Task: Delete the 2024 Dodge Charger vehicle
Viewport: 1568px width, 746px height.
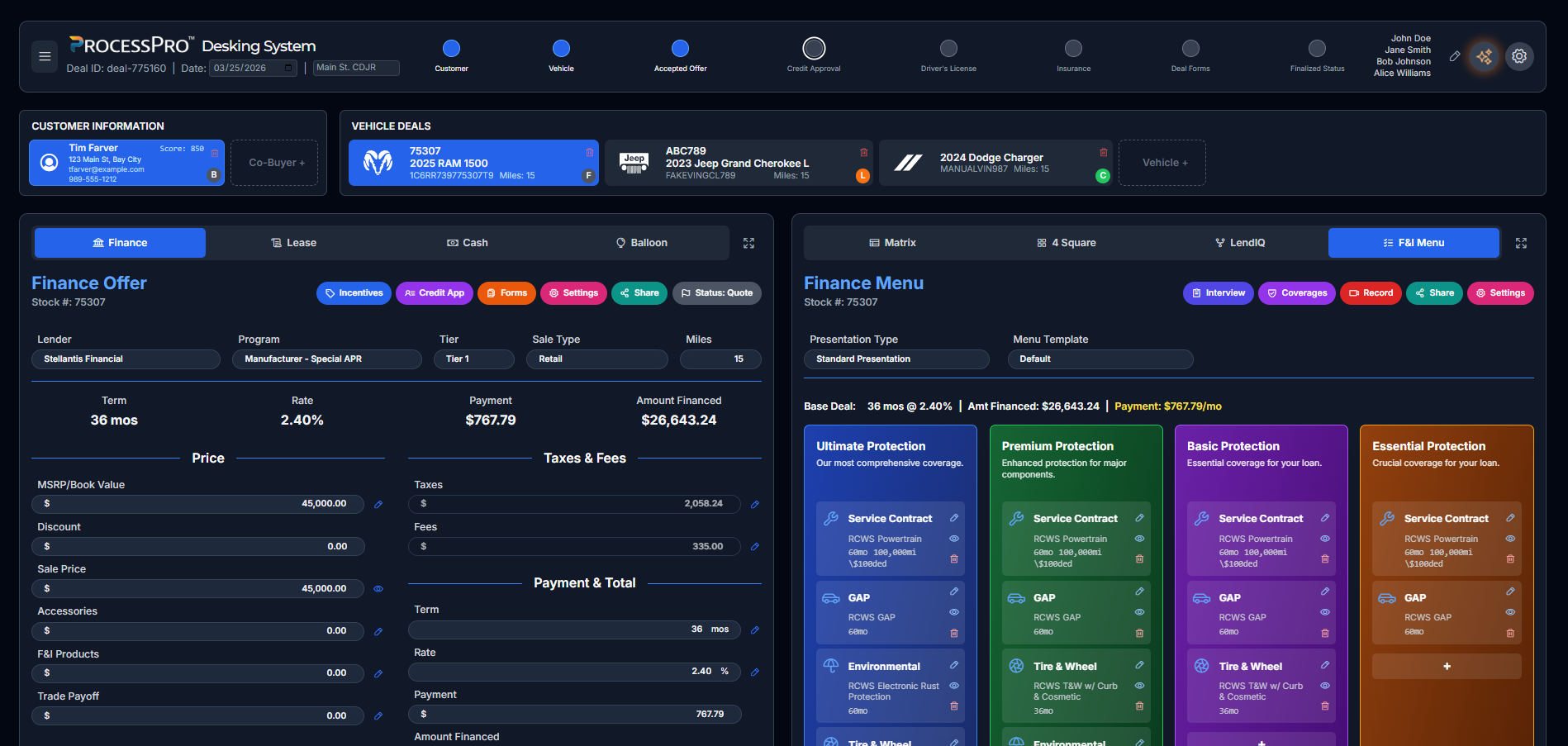Action: pos(1104,153)
